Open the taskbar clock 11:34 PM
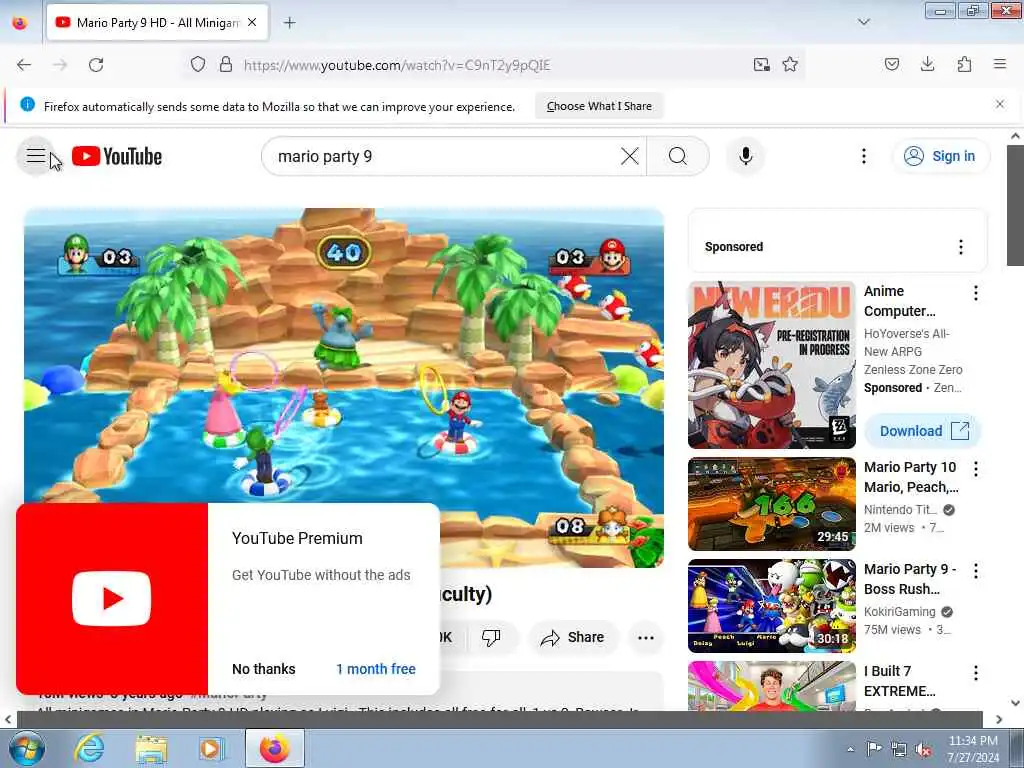 (x=973, y=749)
